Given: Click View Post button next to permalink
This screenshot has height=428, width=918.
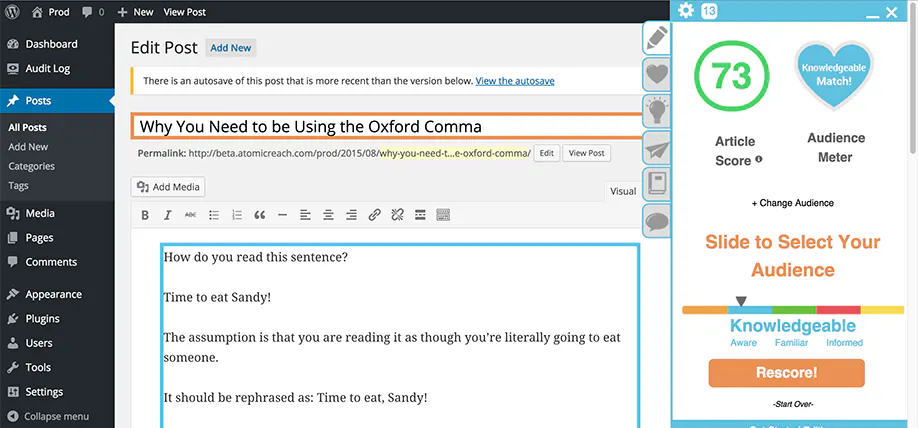Looking at the screenshot, I should pos(587,153).
